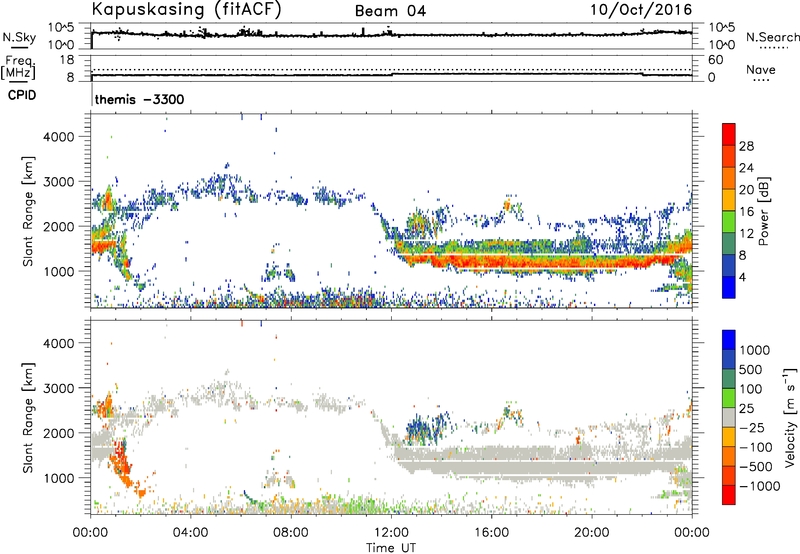The height and width of the screenshot is (554, 800).
Task: Click the '-1000' tick on the Velocity color bar
Action: [x=759, y=486]
